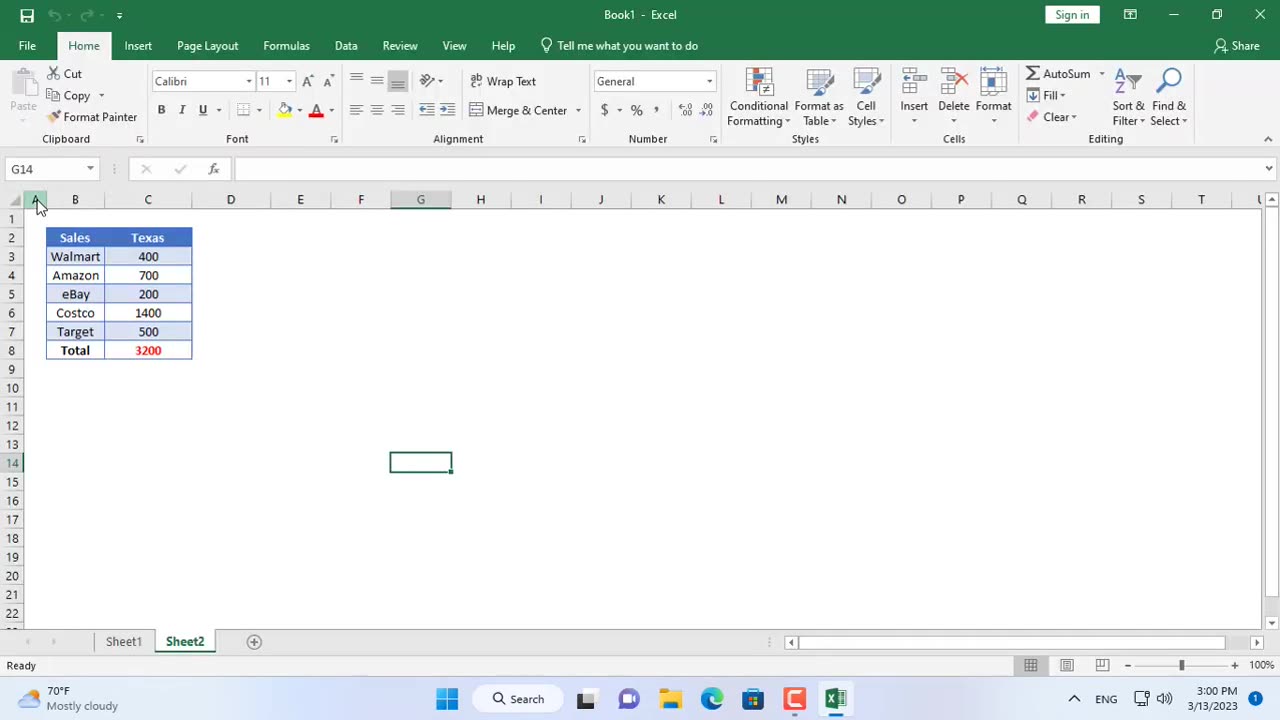1280x720 pixels.
Task: Open the Formulas ribbon tab
Action: click(286, 46)
